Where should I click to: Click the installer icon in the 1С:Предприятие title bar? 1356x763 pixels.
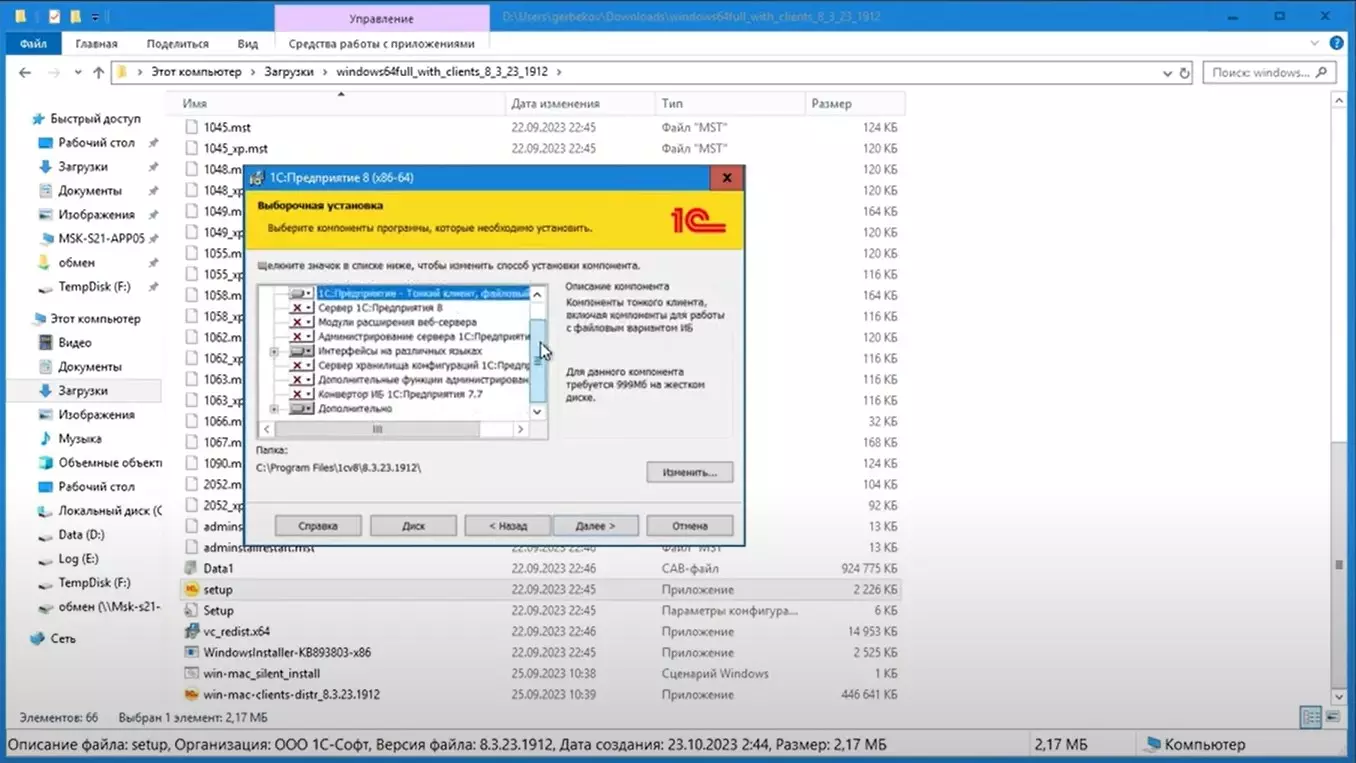pos(257,178)
